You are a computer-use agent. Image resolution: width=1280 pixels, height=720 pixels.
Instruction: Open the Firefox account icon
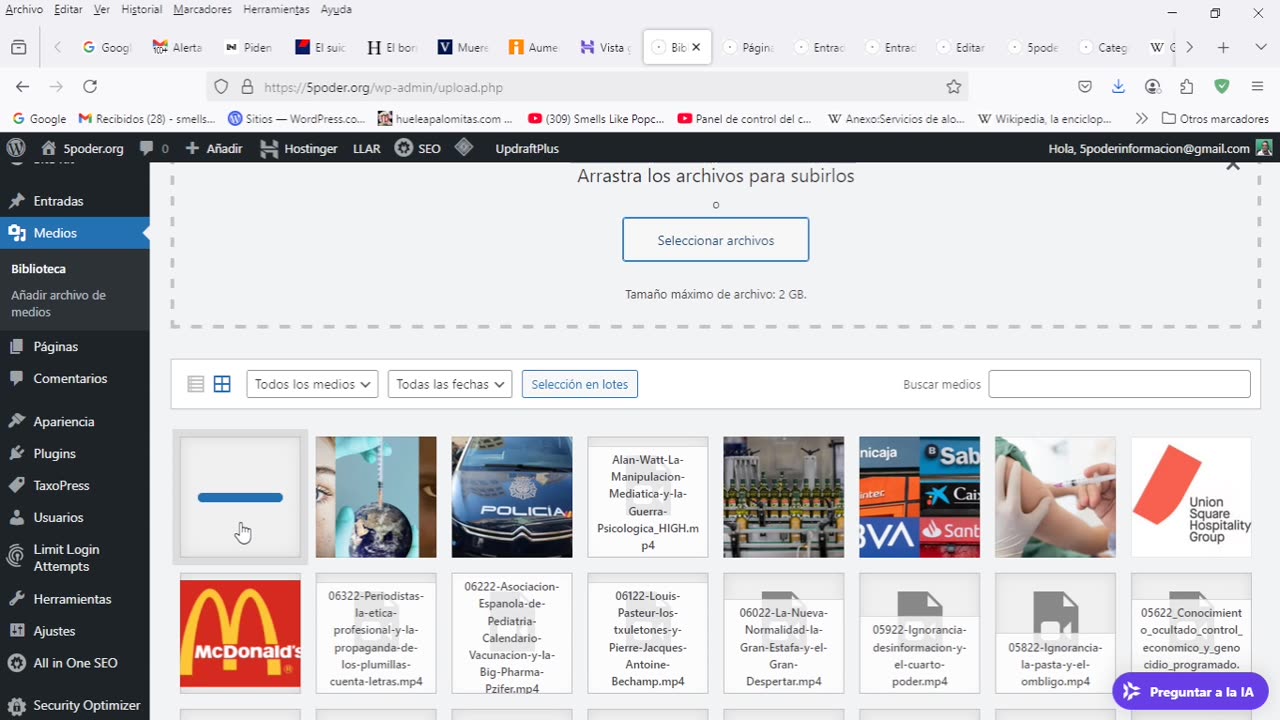coord(1153,87)
